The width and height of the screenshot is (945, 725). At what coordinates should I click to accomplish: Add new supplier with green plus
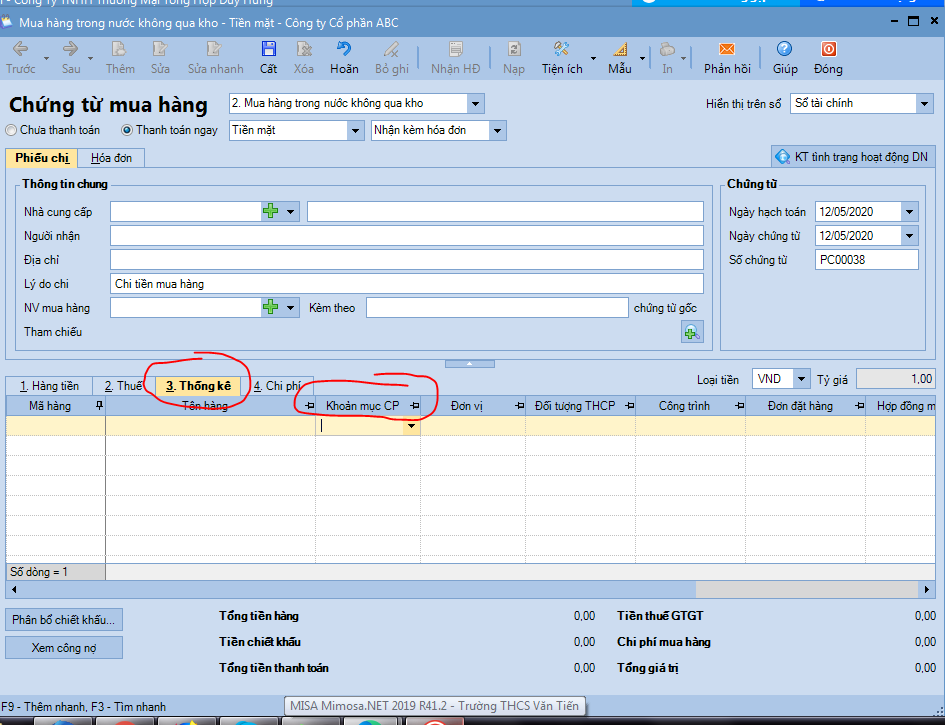(x=271, y=211)
